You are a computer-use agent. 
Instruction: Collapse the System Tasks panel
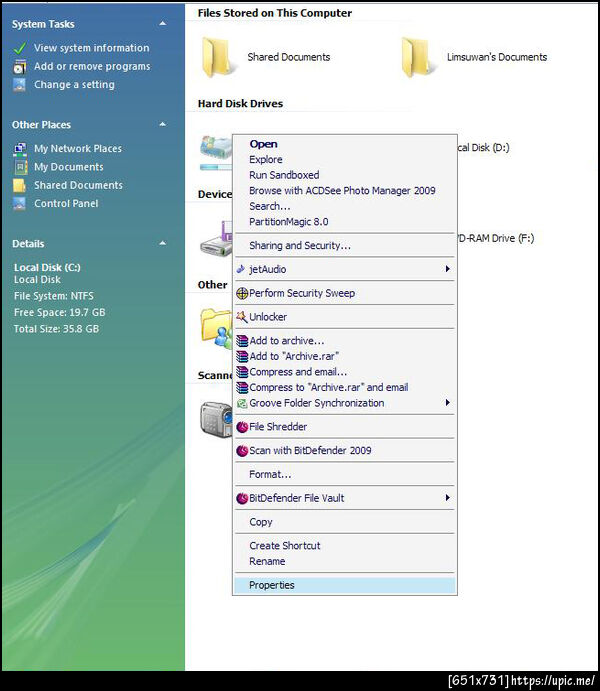point(163,23)
